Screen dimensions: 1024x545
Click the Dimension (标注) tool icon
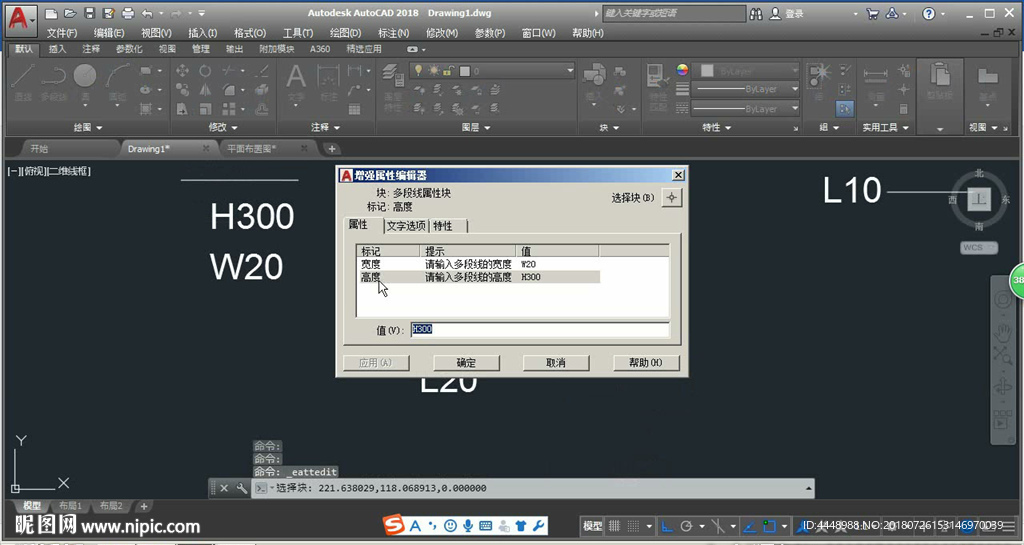(328, 82)
